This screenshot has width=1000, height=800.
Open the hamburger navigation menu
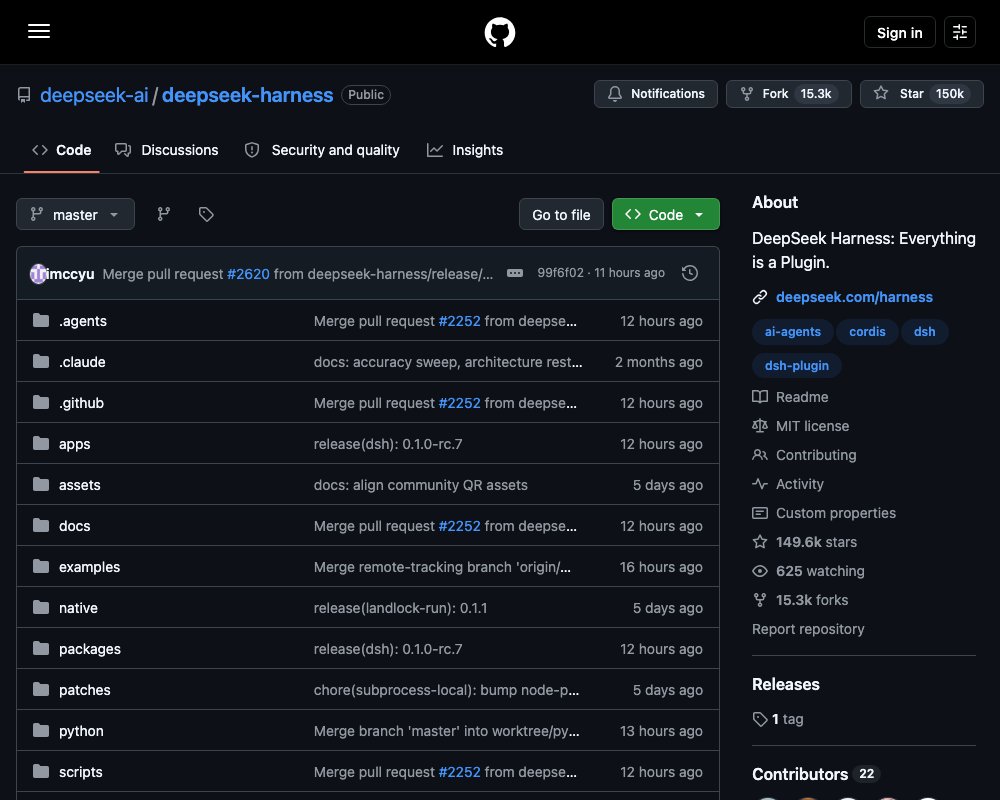coord(39,31)
